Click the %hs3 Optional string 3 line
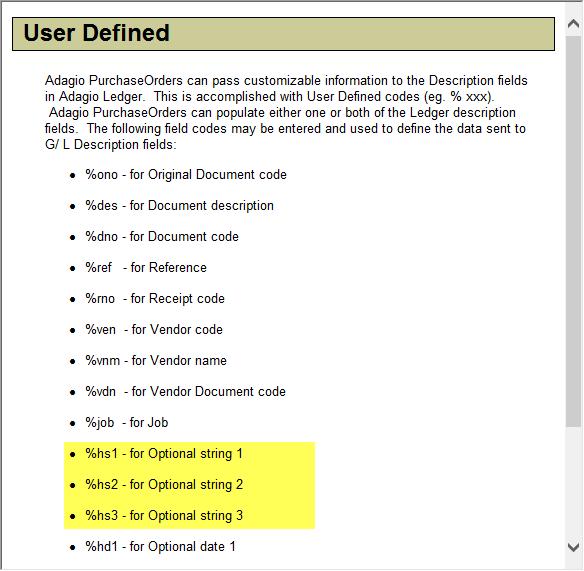The height and width of the screenshot is (571, 584). click(164, 516)
